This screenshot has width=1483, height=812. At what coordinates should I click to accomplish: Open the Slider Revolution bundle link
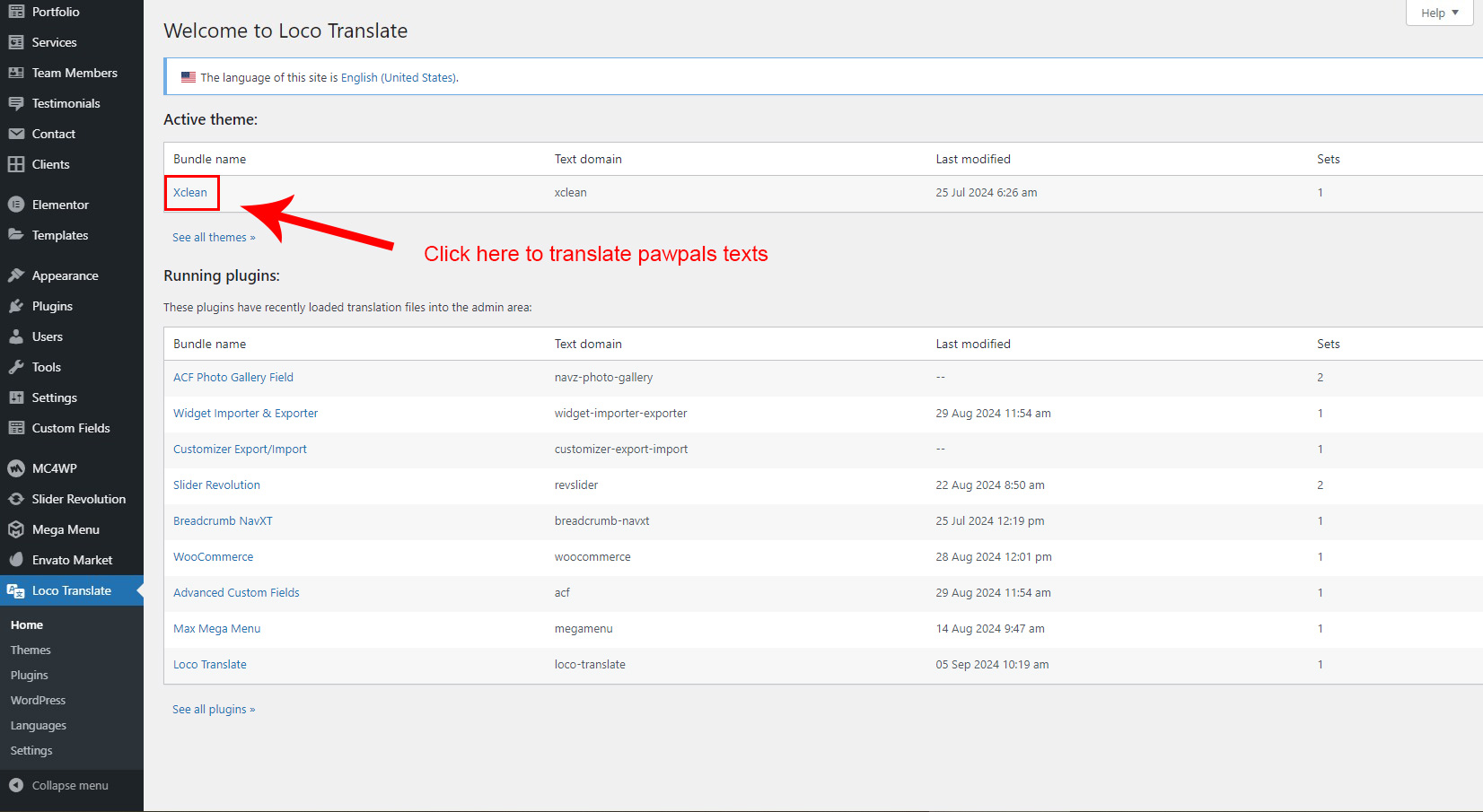[216, 485]
